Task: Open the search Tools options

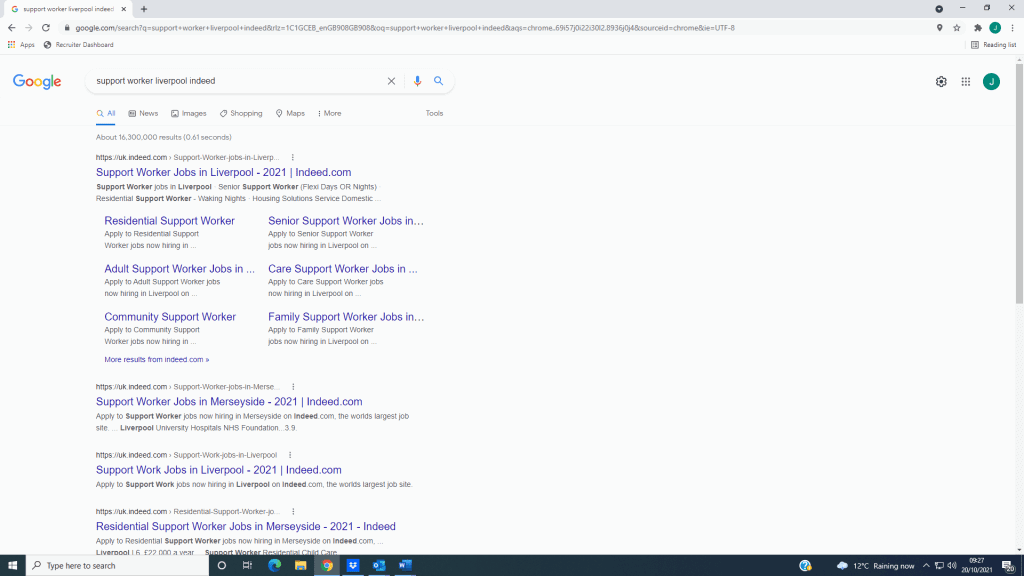Action: click(434, 113)
